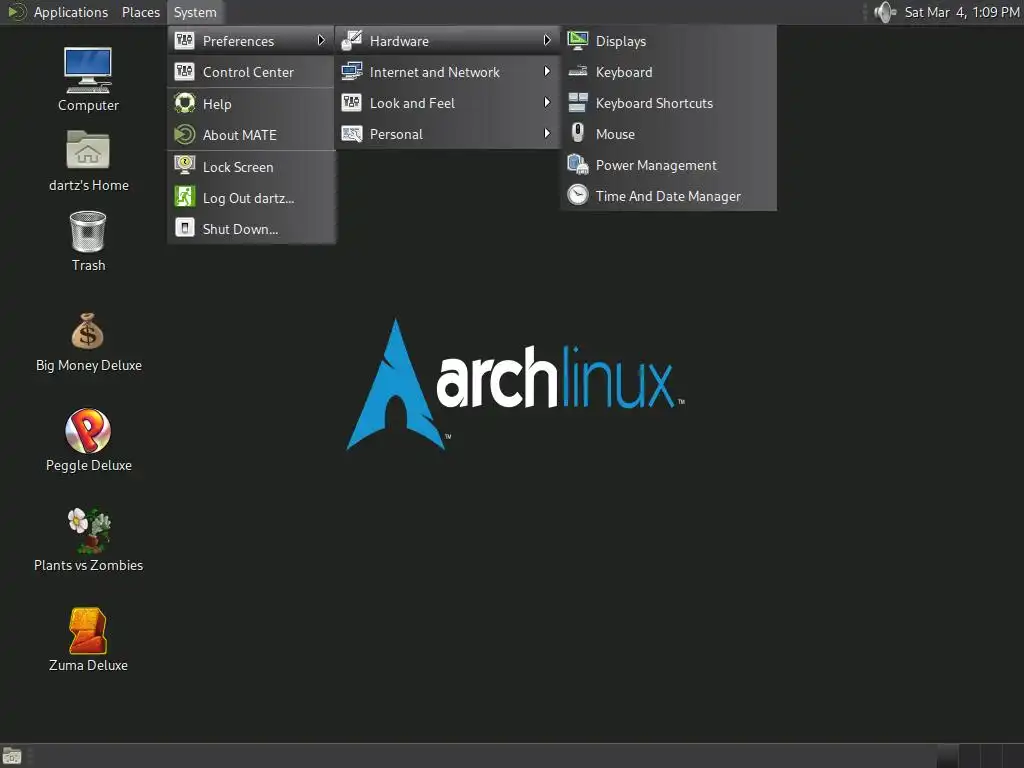
Task: Click the Mouse icon in Hardware submenu
Action: click(577, 133)
